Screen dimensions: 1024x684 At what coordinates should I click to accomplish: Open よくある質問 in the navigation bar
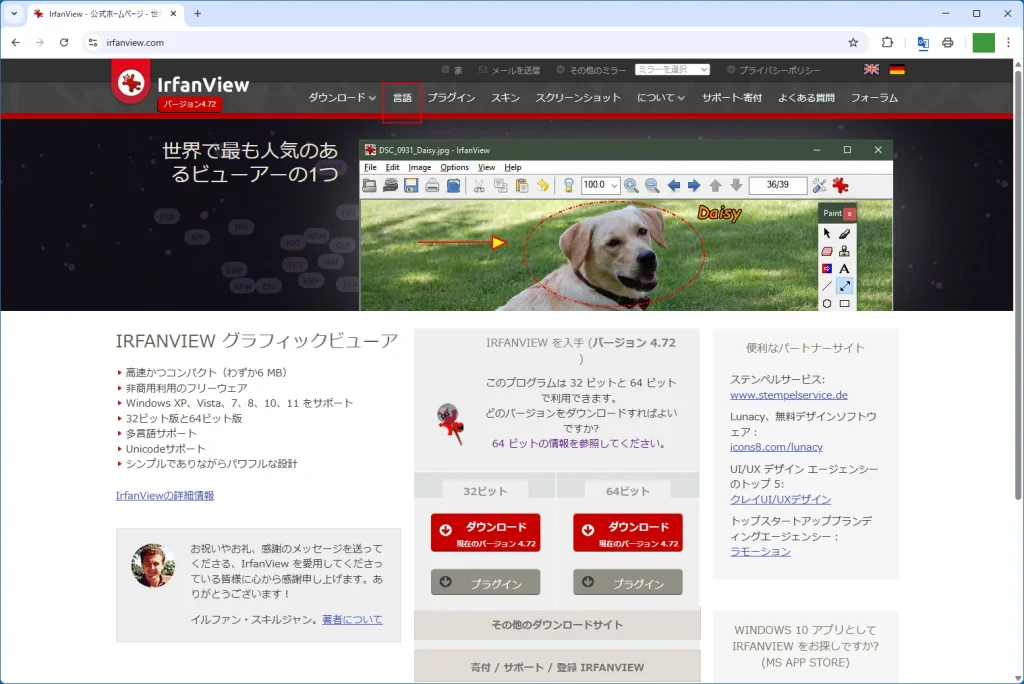point(806,97)
